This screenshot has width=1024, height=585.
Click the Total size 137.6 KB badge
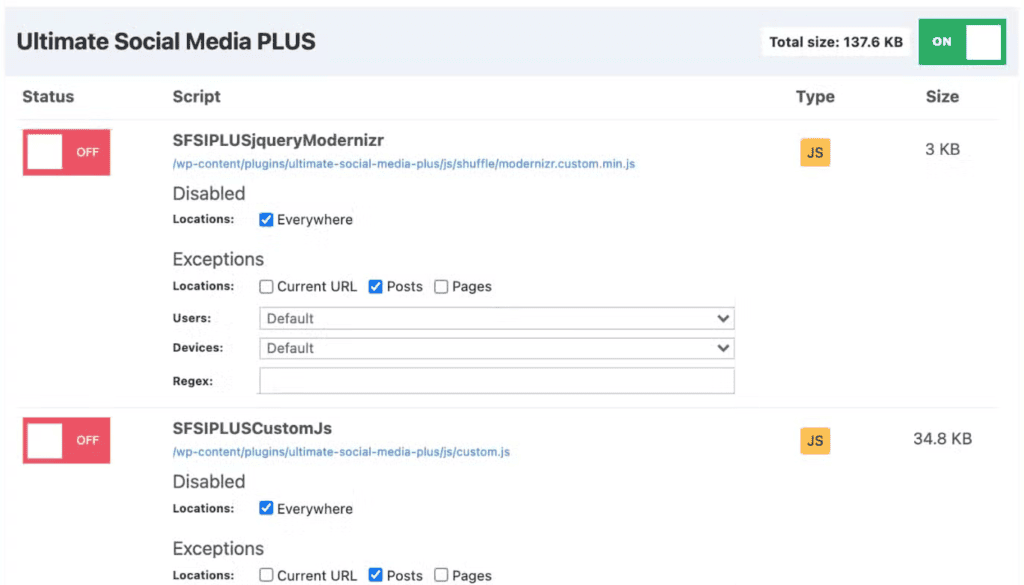coord(835,42)
